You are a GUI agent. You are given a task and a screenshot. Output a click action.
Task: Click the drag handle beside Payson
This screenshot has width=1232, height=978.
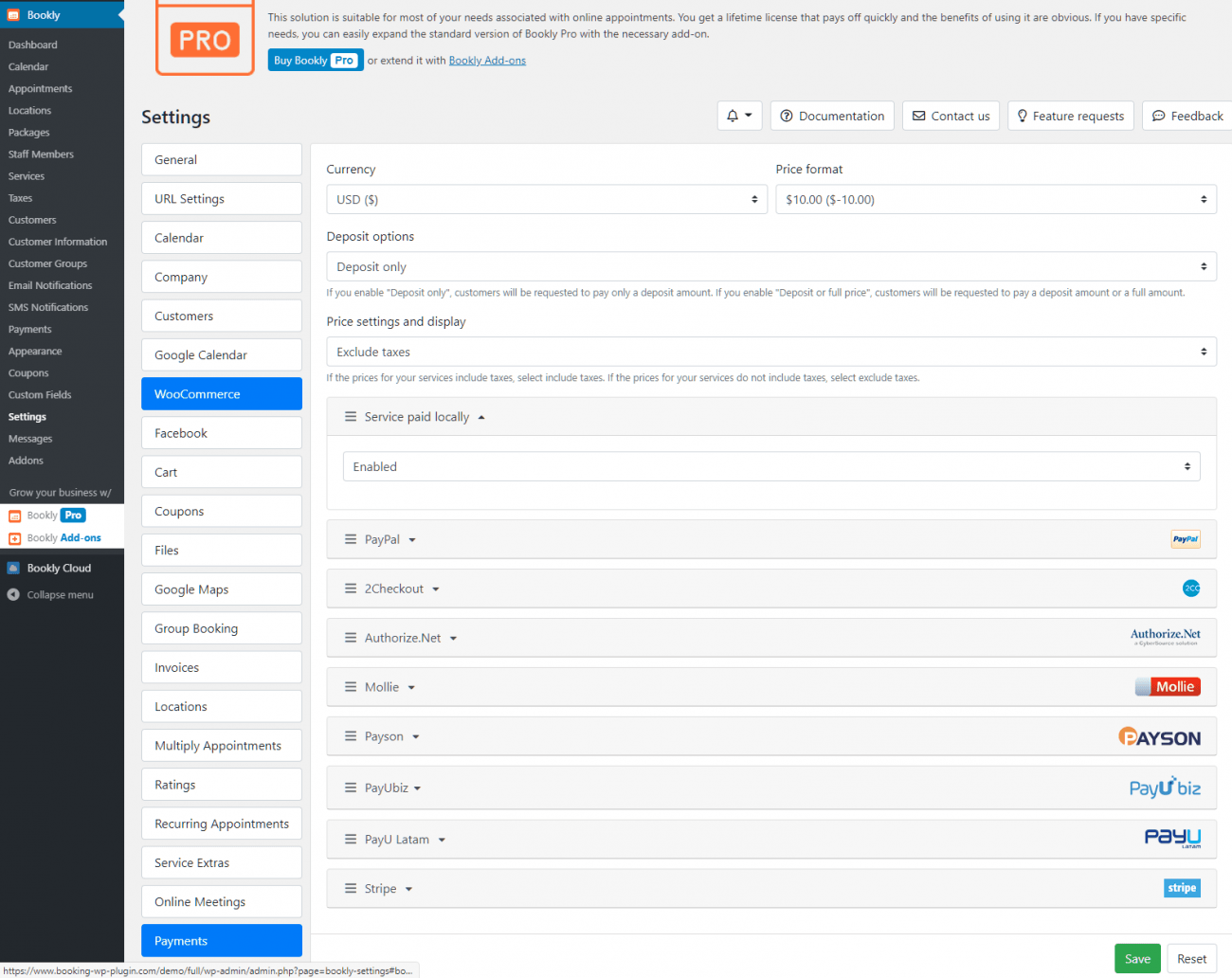(351, 736)
